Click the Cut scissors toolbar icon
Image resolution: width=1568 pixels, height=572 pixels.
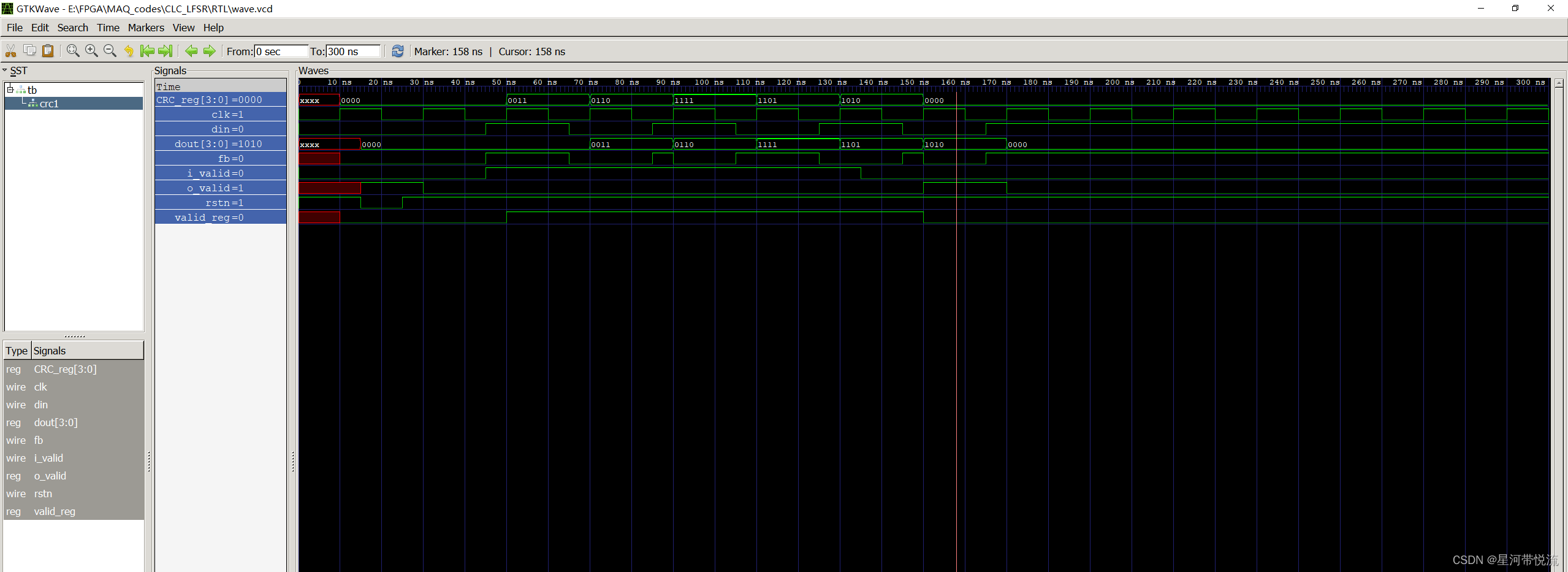point(11,51)
